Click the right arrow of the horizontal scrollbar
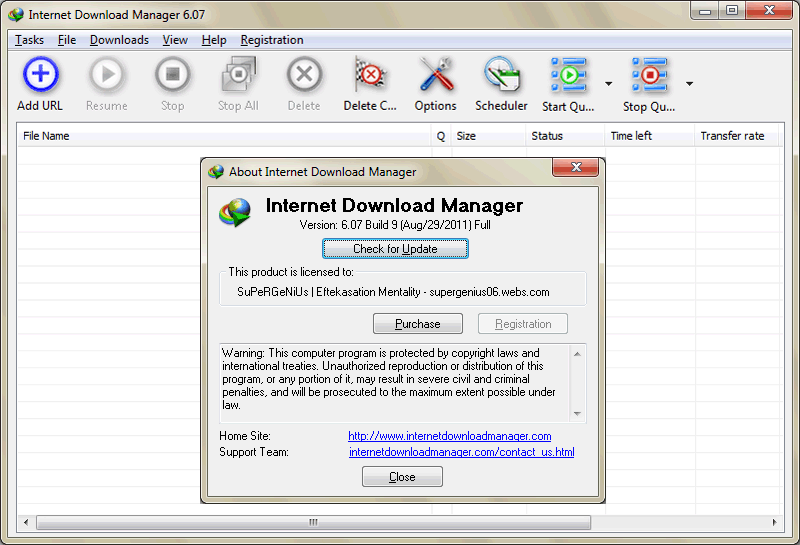 774,522
